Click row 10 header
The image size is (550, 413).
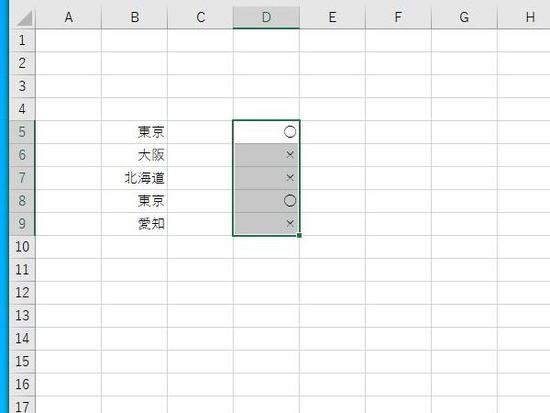click(x=22, y=247)
